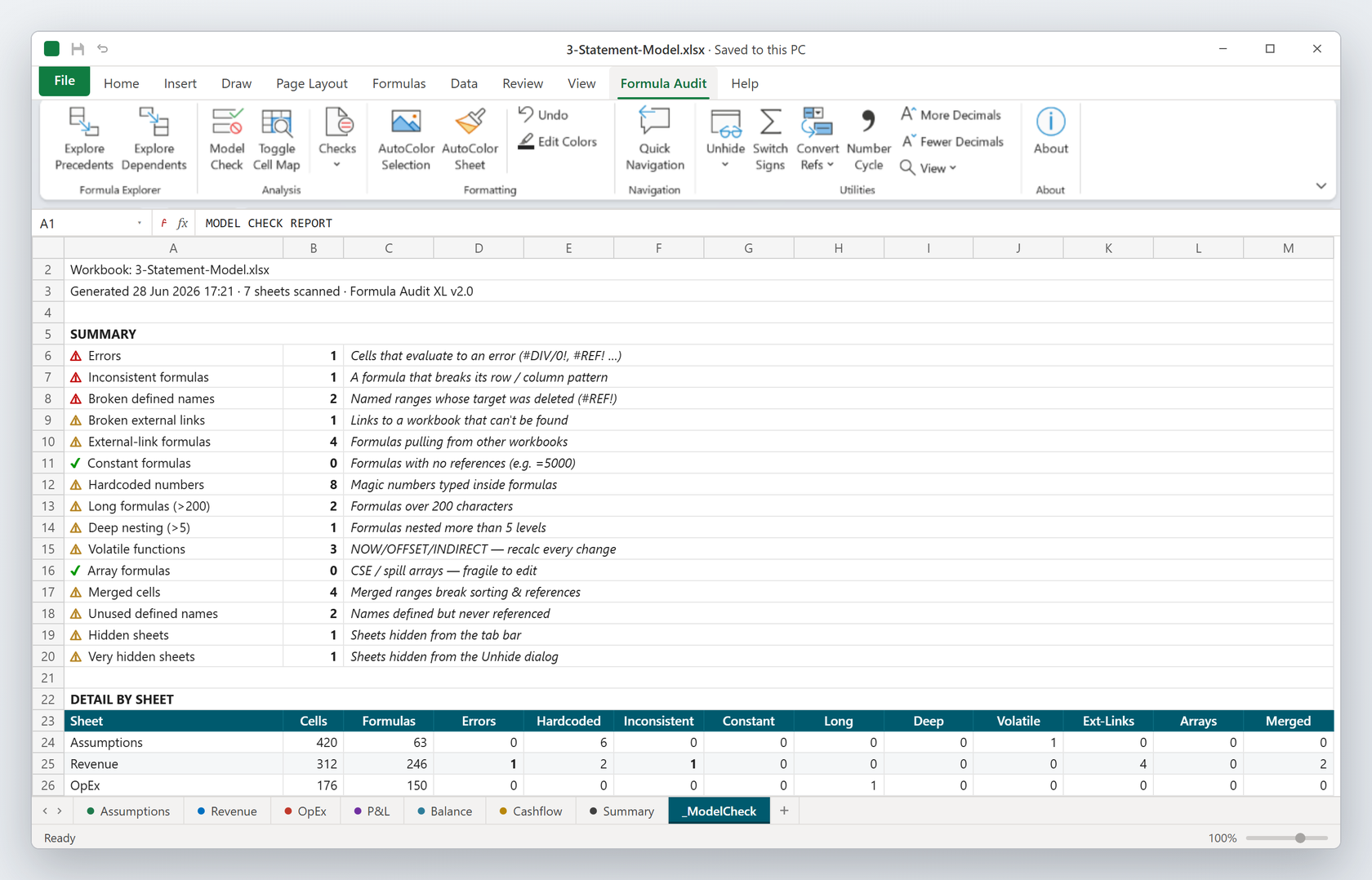
Task: Select row header 23
Action: [48, 721]
